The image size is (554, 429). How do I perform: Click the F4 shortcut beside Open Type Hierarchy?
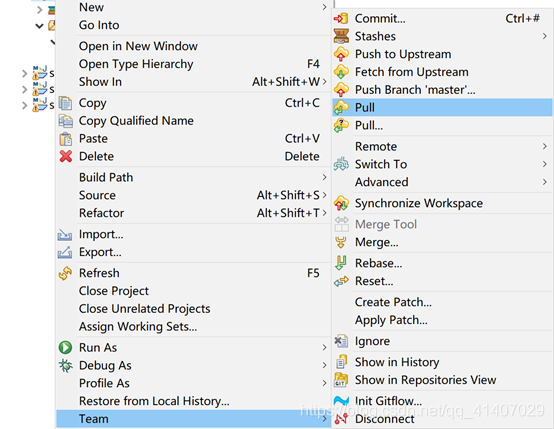point(313,64)
